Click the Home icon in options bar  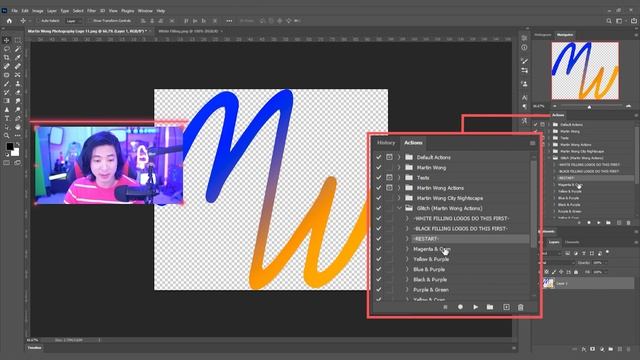click(x=9, y=21)
